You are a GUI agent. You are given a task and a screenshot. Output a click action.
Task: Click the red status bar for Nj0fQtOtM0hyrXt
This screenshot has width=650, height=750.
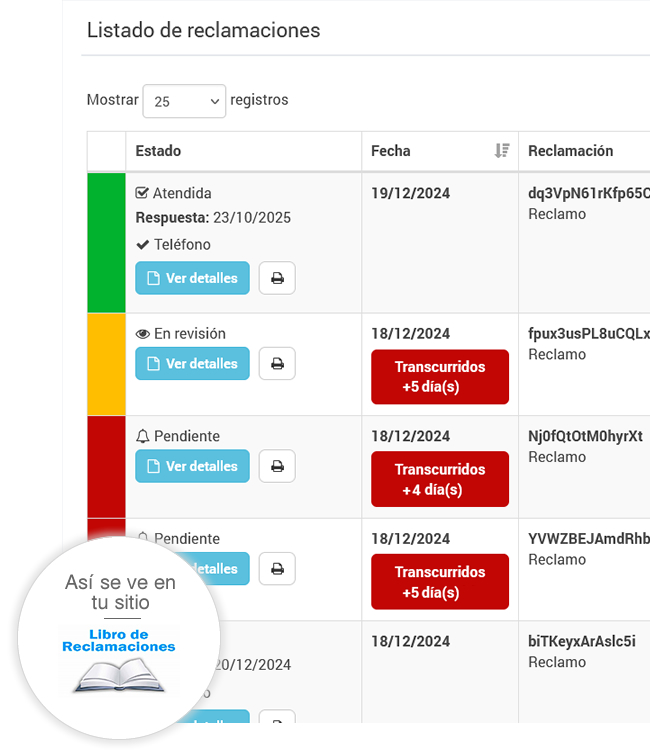107,467
